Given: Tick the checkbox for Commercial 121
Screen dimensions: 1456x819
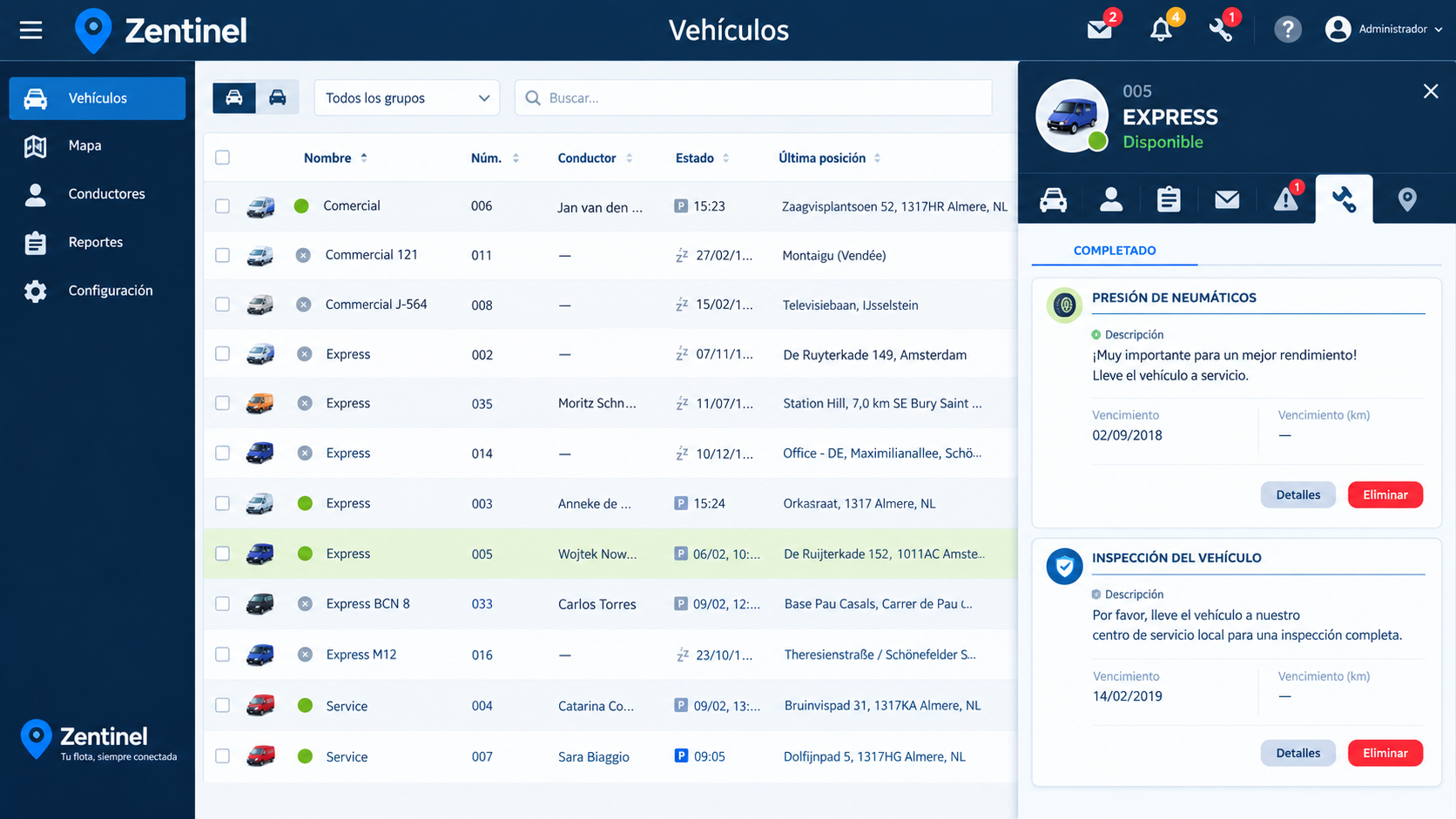Looking at the screenshot, I should pyautogui.click(x=223, y=255).
